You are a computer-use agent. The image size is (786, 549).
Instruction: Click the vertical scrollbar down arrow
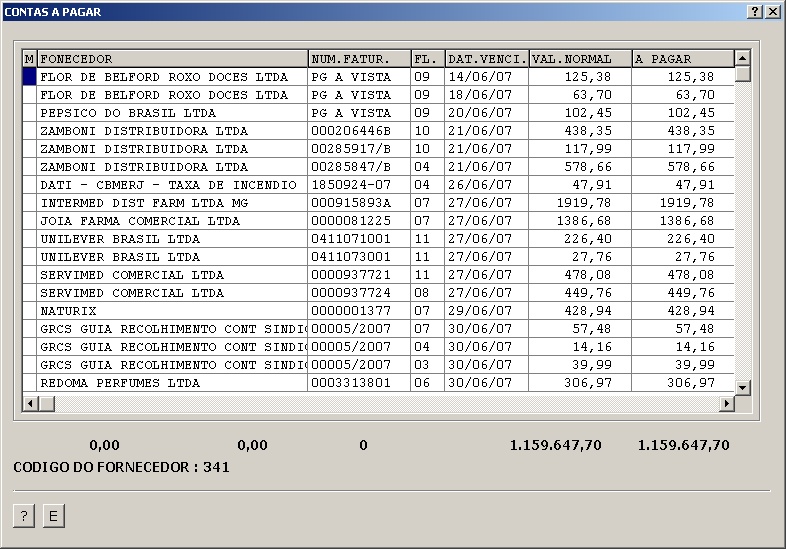(x=742, y=388)
